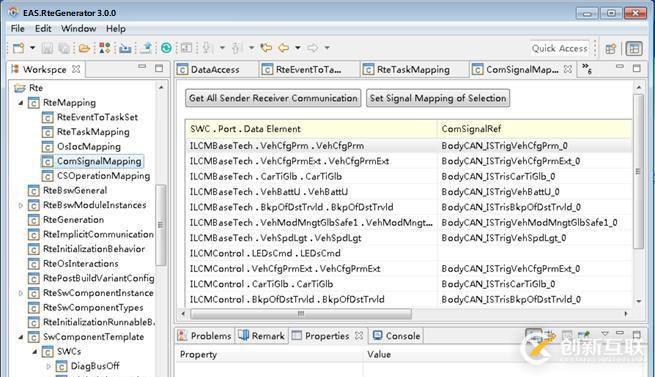Maximize the editor area
The width and height of the screenshot is (655, 377).
pyautogui.click(x=637, y=68)
